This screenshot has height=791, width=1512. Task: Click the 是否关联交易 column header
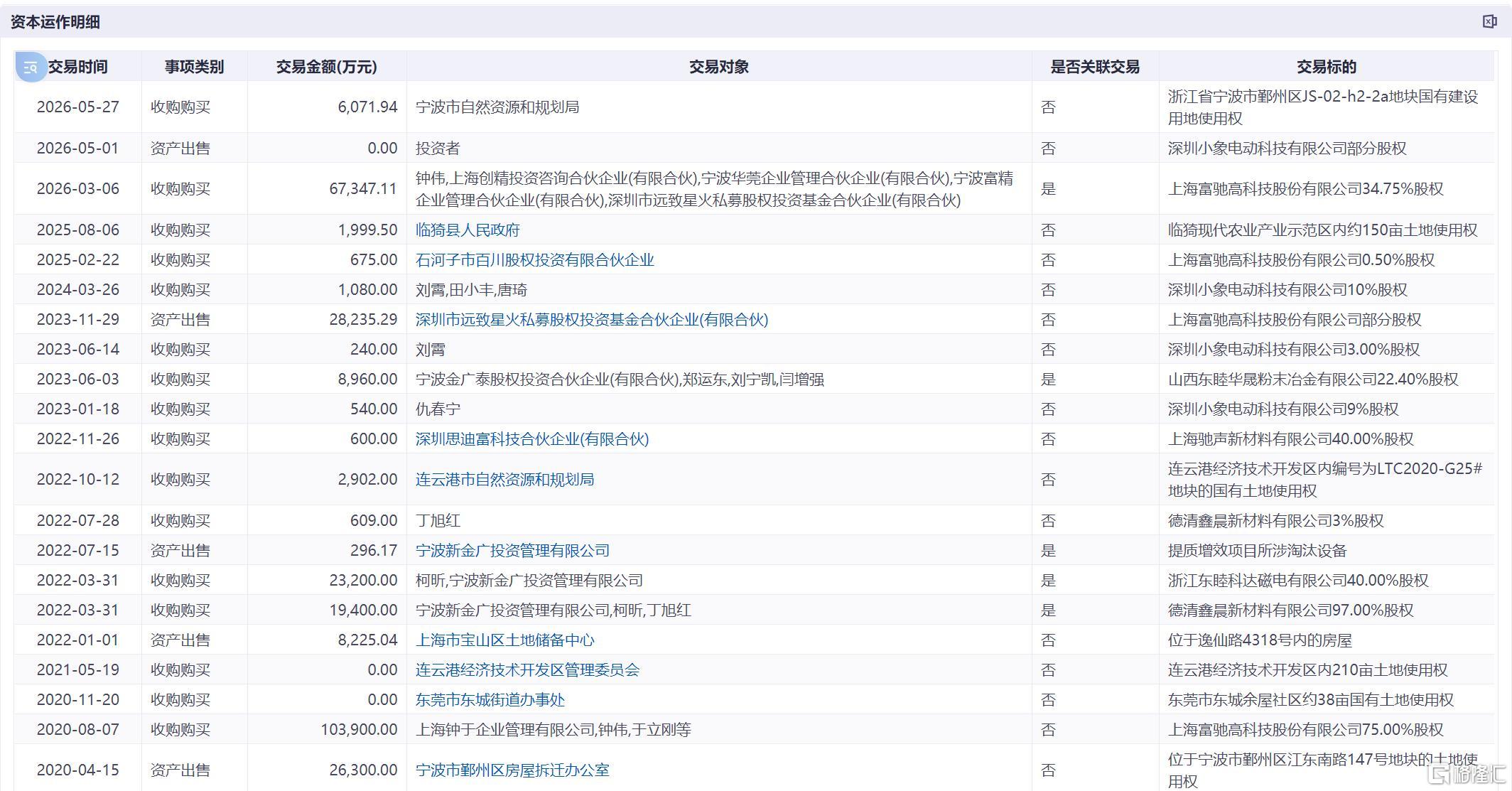[x=1095, y=67]
